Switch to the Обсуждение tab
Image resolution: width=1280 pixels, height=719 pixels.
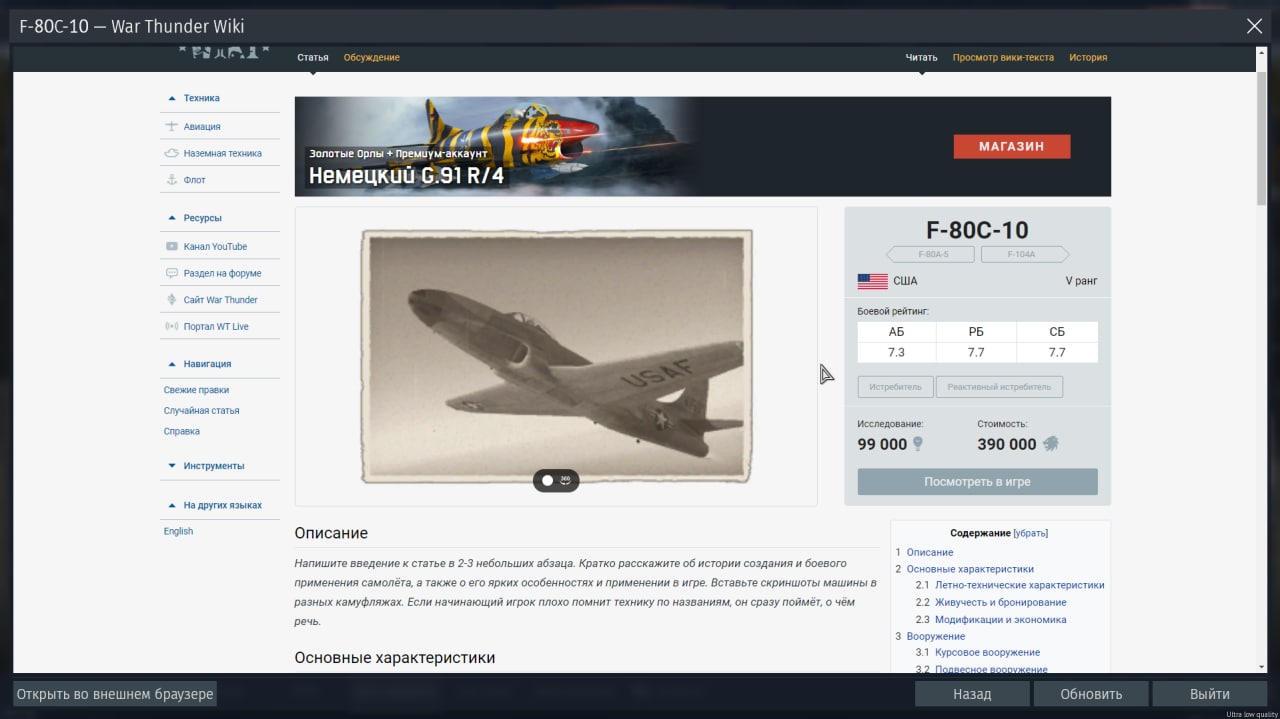point(372,57)
